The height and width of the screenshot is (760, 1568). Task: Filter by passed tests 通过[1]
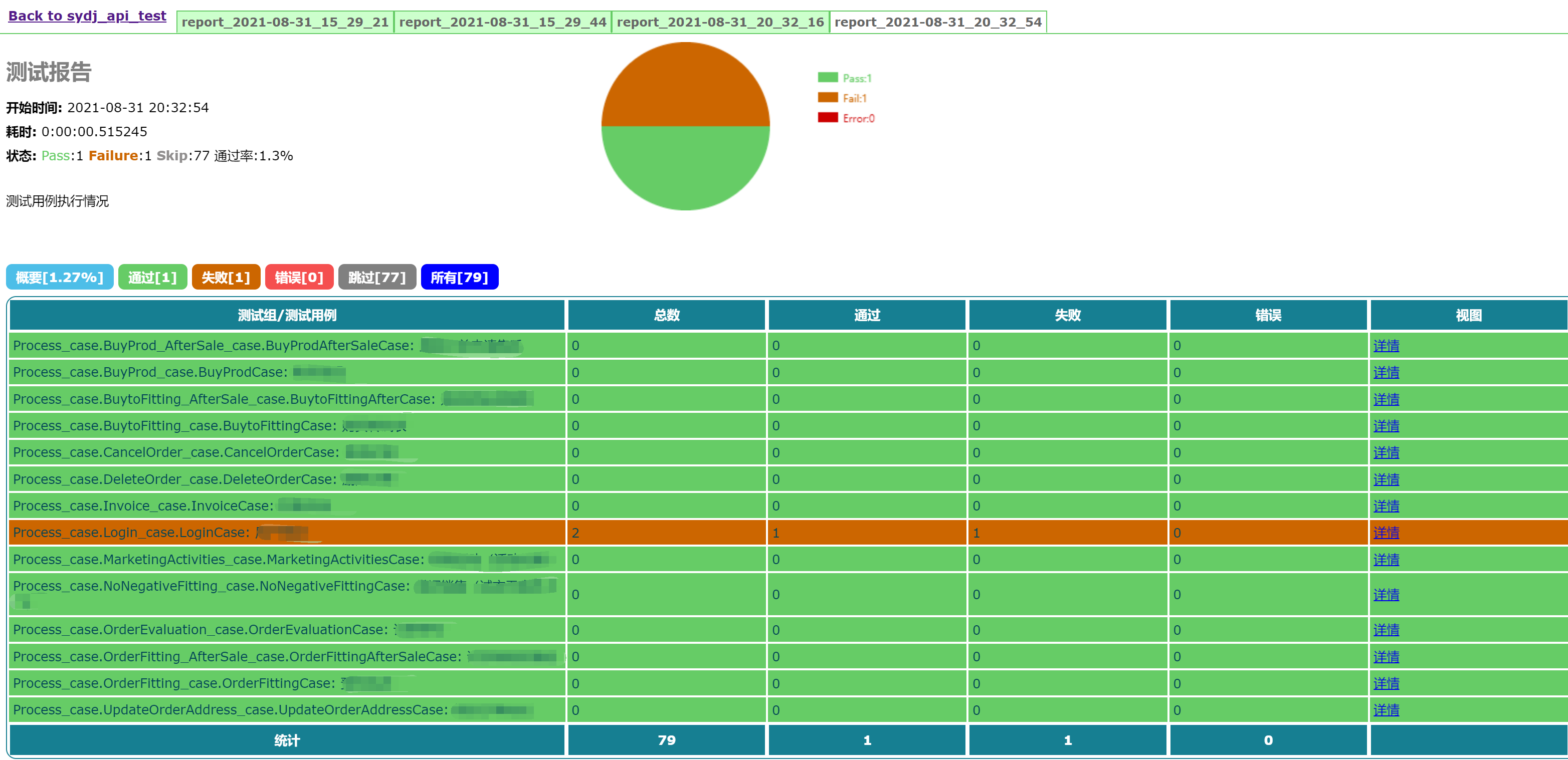coord(152,278)
